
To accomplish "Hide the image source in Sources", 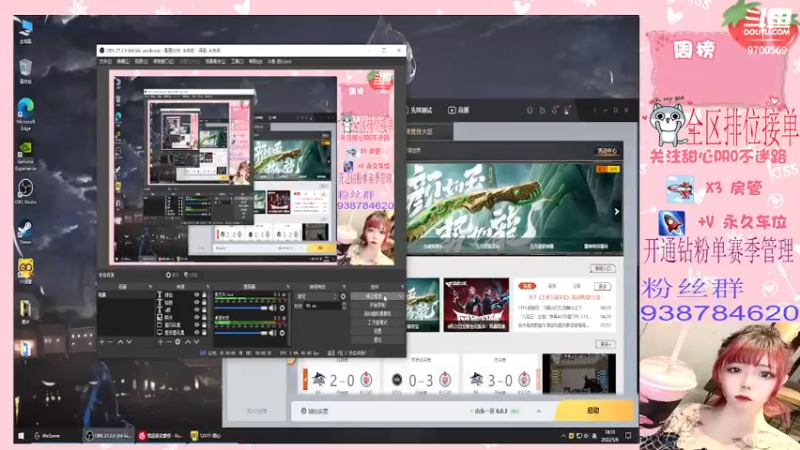I will click(x=196, y=317).
